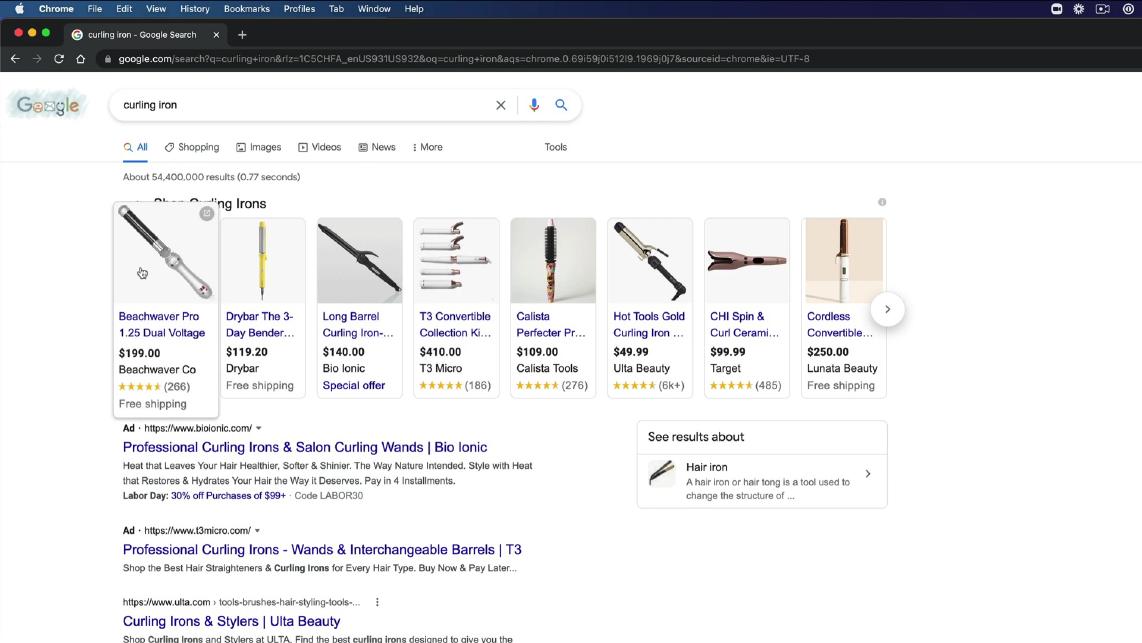Open the Tab menu
Image resolution: width=1142 pixels, height=643 pixels.
[336, 9]
